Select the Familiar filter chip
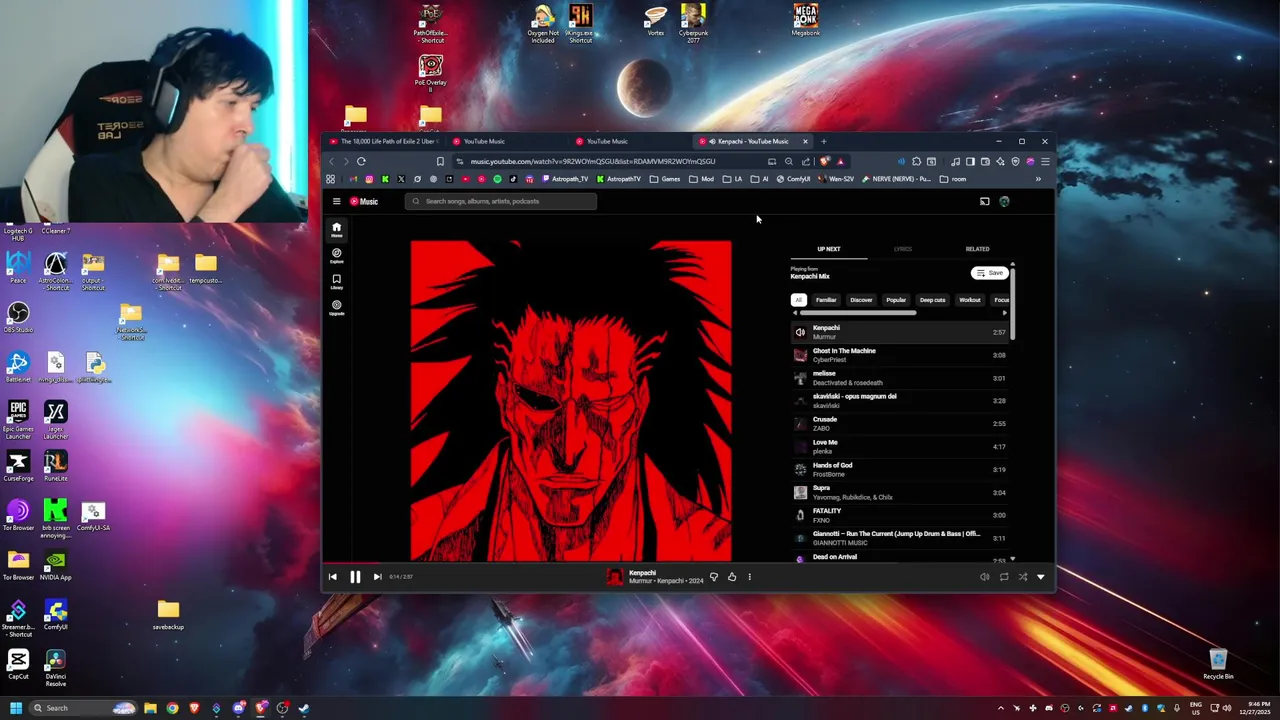The width and height of the screenshot is (1280, 720). [x=826, y=300]
